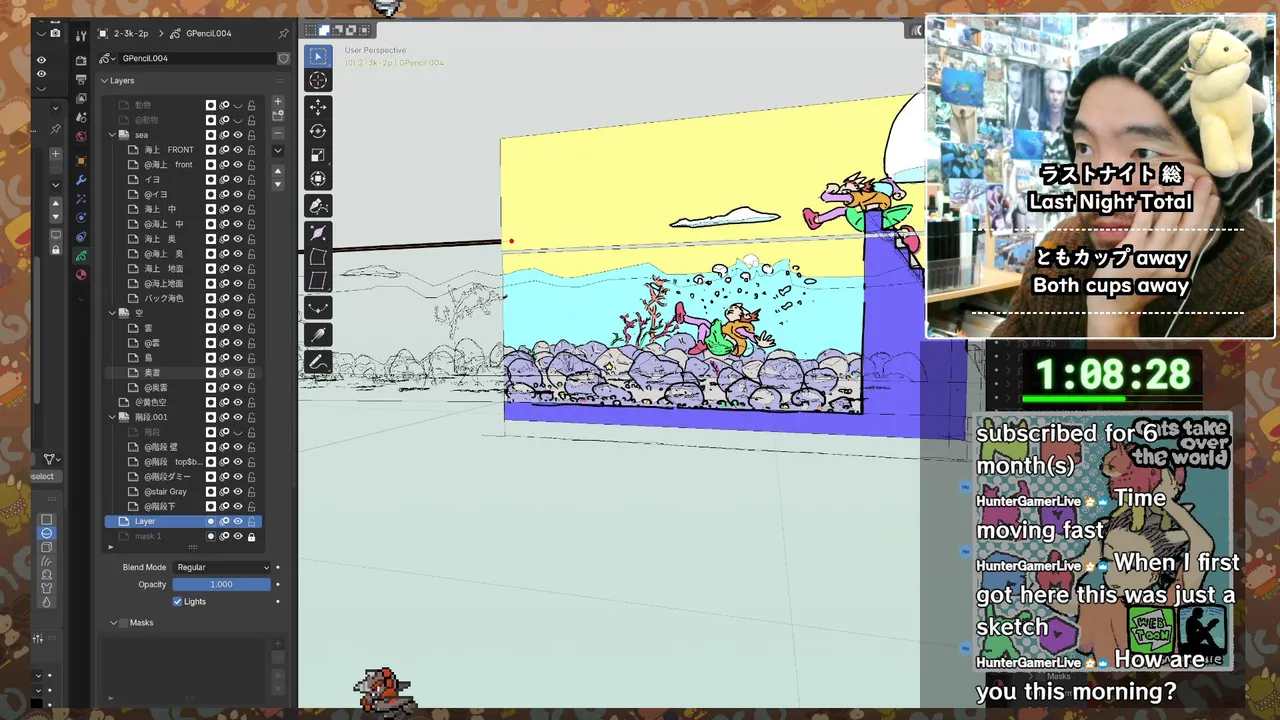Viewport: 1280px width, 720px height.
Task: Select the Rotate tool
Action: tap(318, 131)
